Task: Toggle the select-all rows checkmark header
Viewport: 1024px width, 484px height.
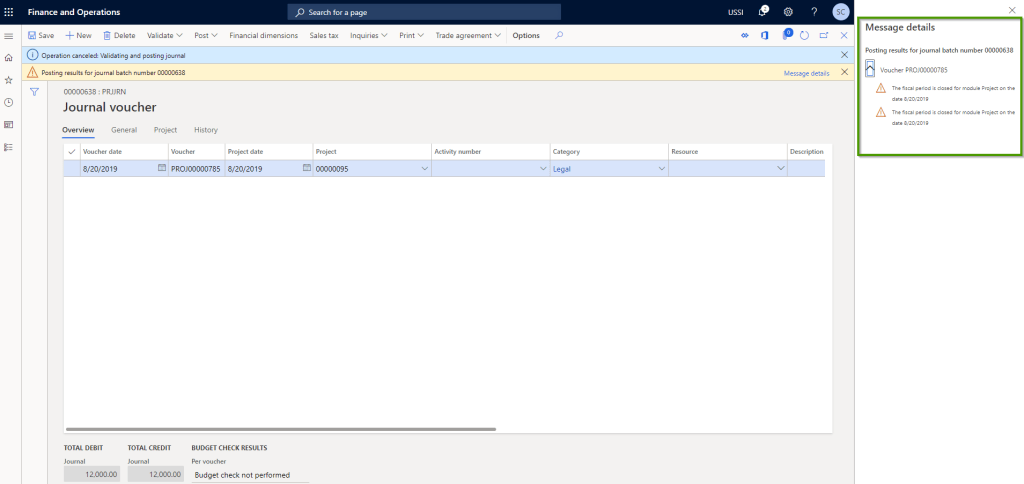Action: pos(71,152)
